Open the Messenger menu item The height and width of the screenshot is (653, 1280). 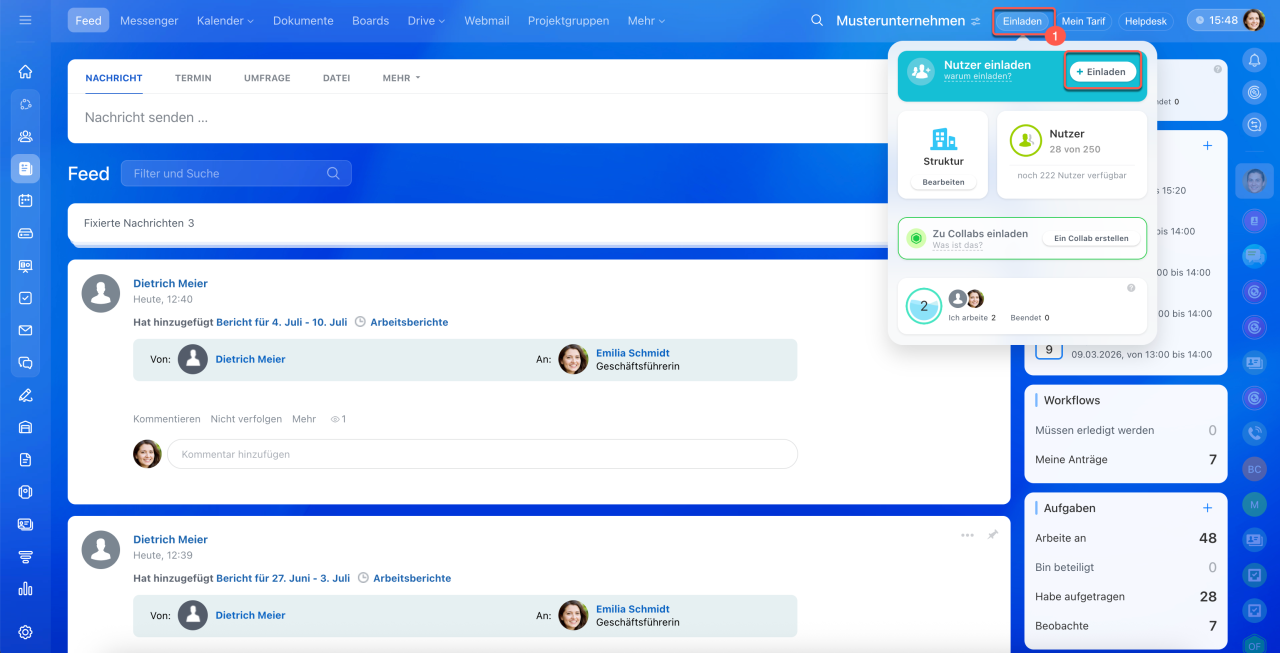149,21
